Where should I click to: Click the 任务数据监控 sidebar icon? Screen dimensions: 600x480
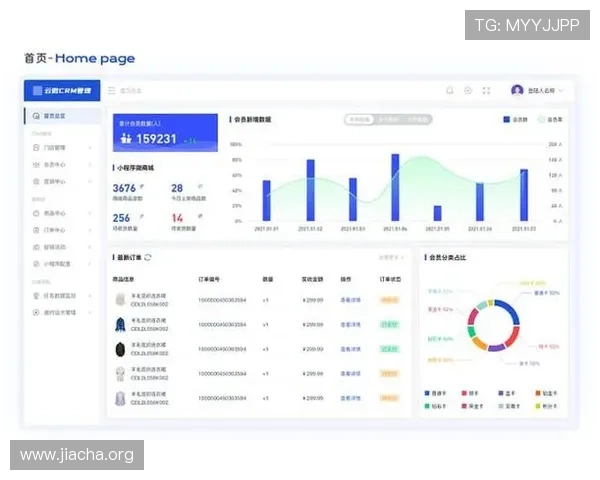tap(36, 296)
